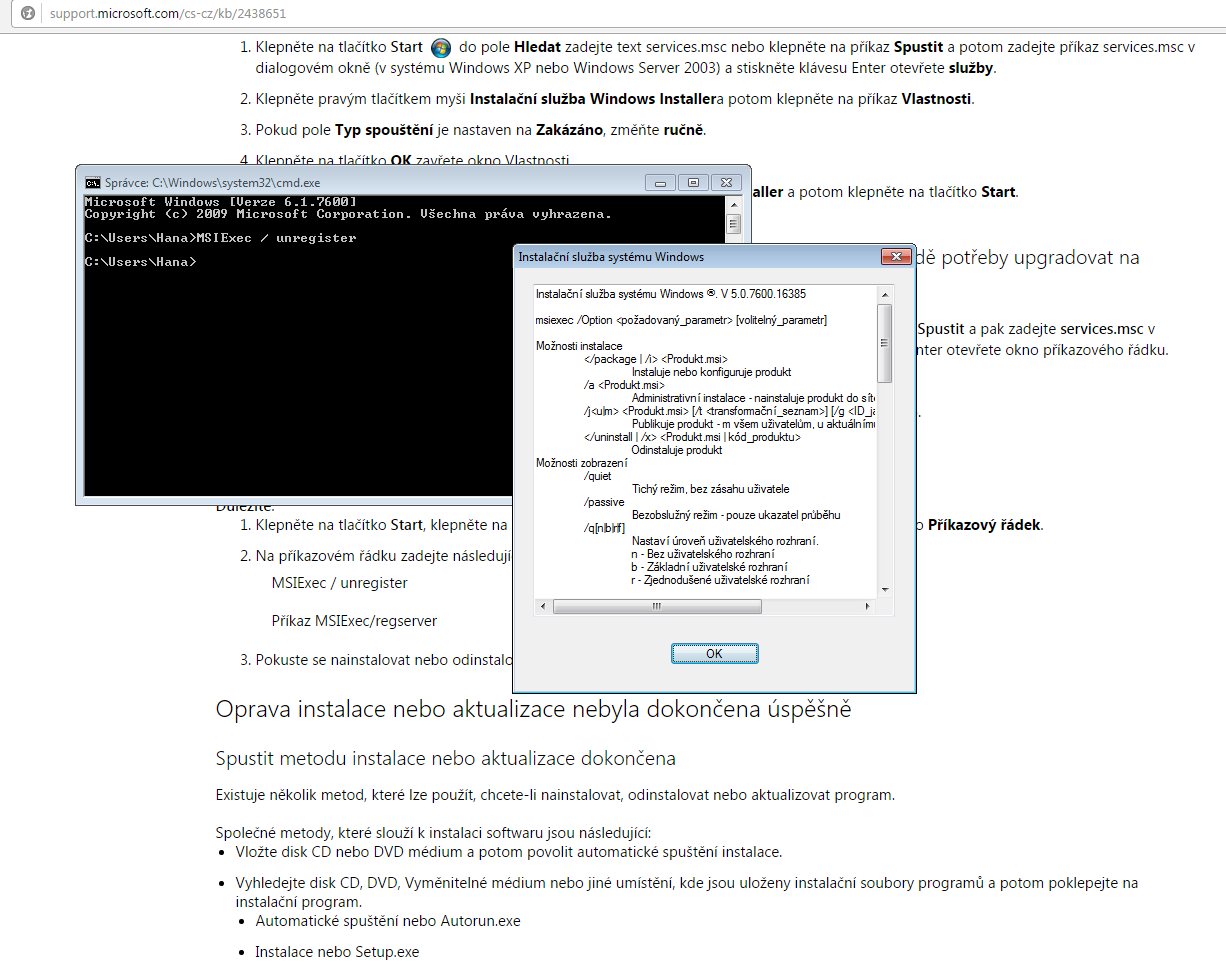1226x966 pixels.
Task: Click the dialog title 'Instalační služba systému Windows'
Action: point(611,257)
